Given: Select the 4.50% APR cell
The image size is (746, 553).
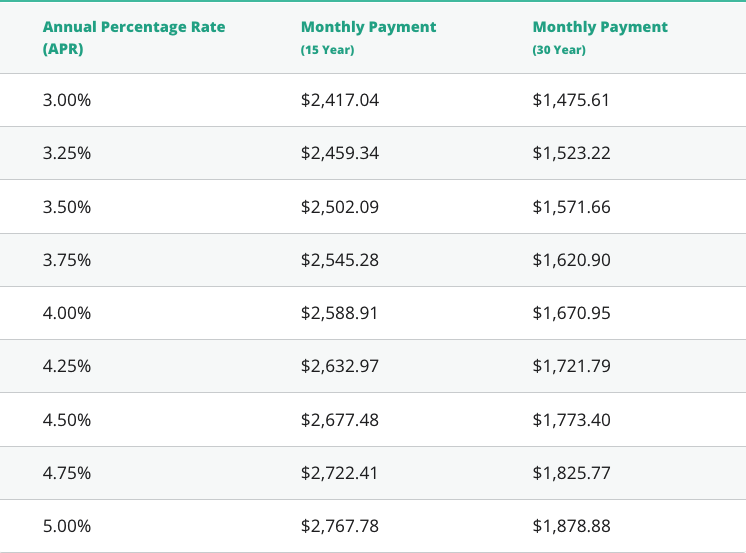Looking at the screenshot, I should pyautogui.click(x=67, y=420).
